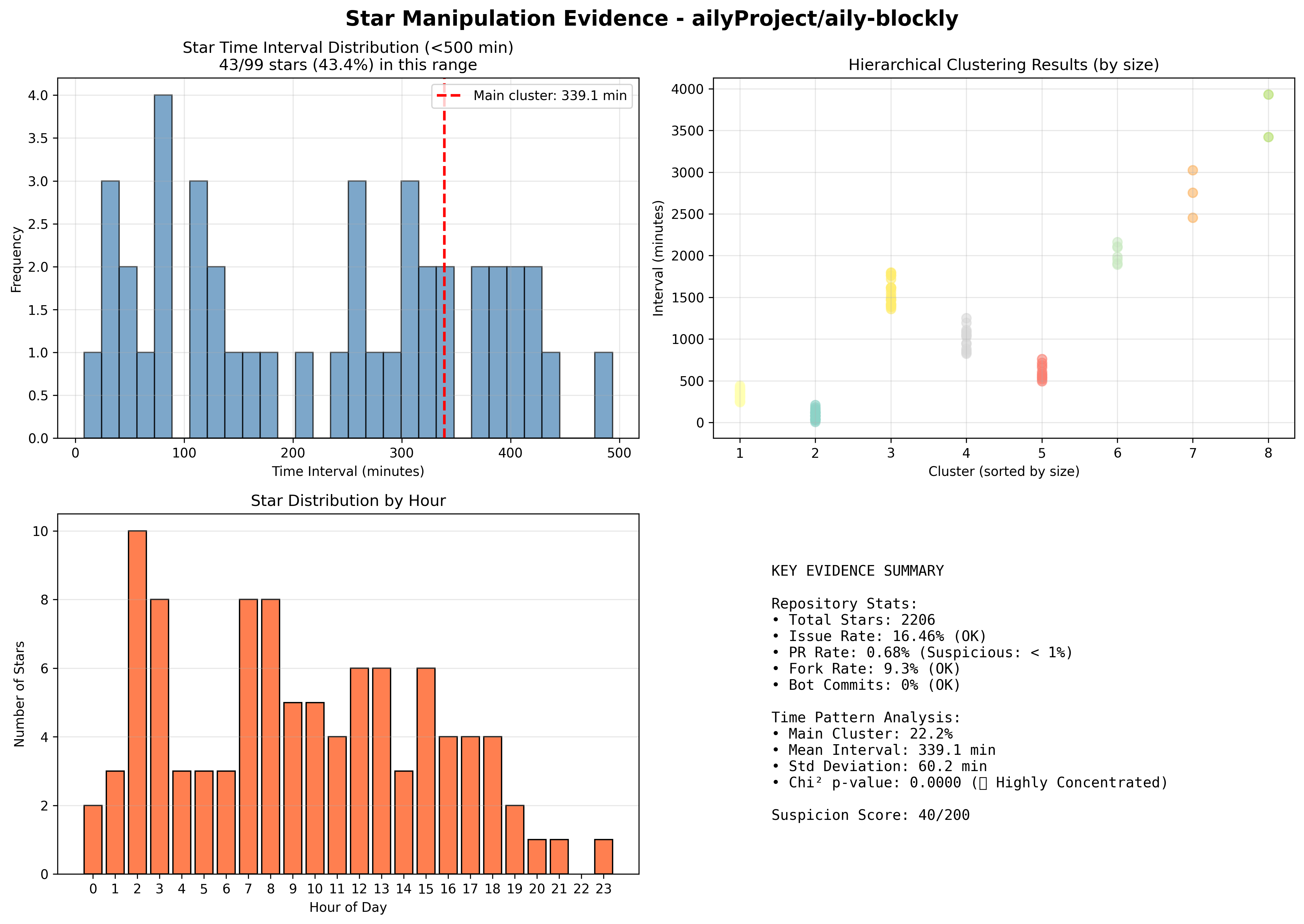Click the 'Main cluster: 339.1 min' legend entry
Image resolution: width=1304 pixels, height=924 pixels.
pyautogui.click(x=531, y=96)
